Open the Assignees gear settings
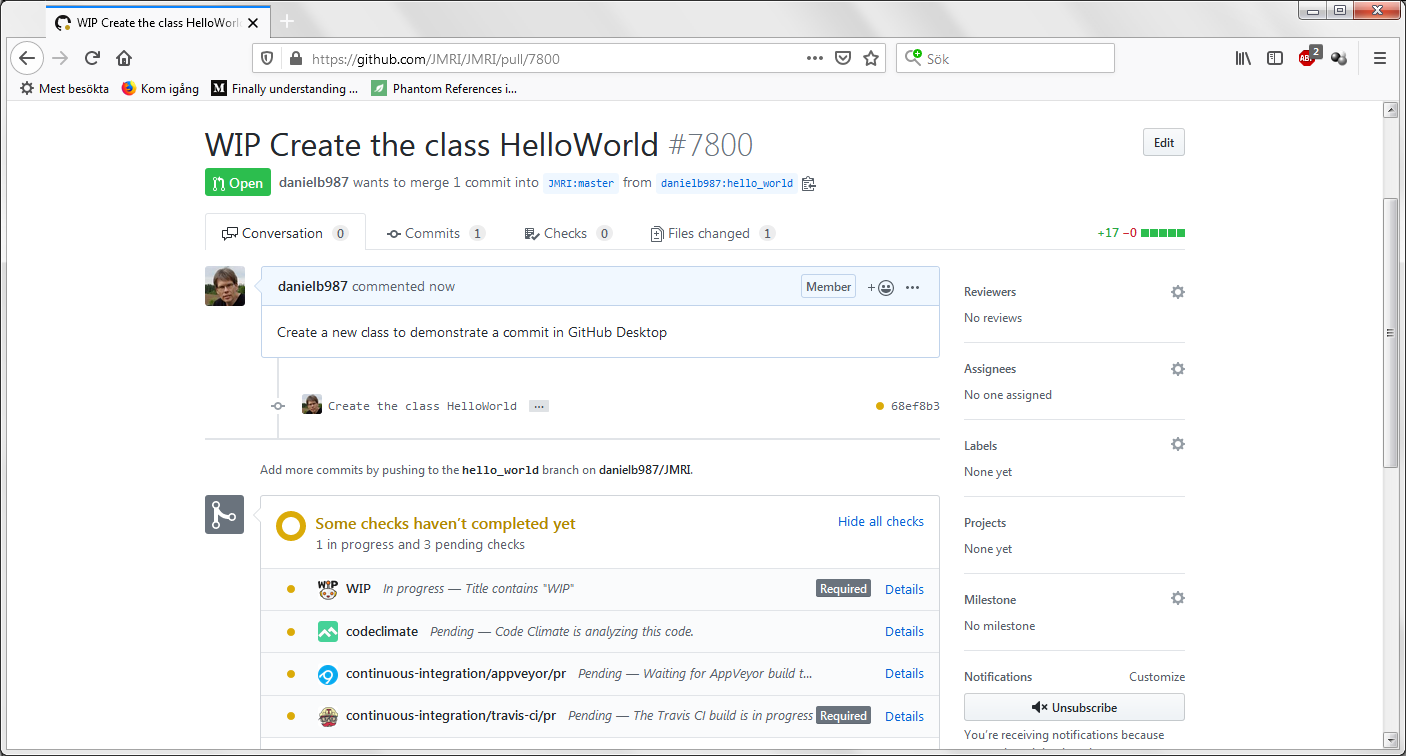Image resolution: width=1406 pixels, height=756 pixels. [1177, 369]
